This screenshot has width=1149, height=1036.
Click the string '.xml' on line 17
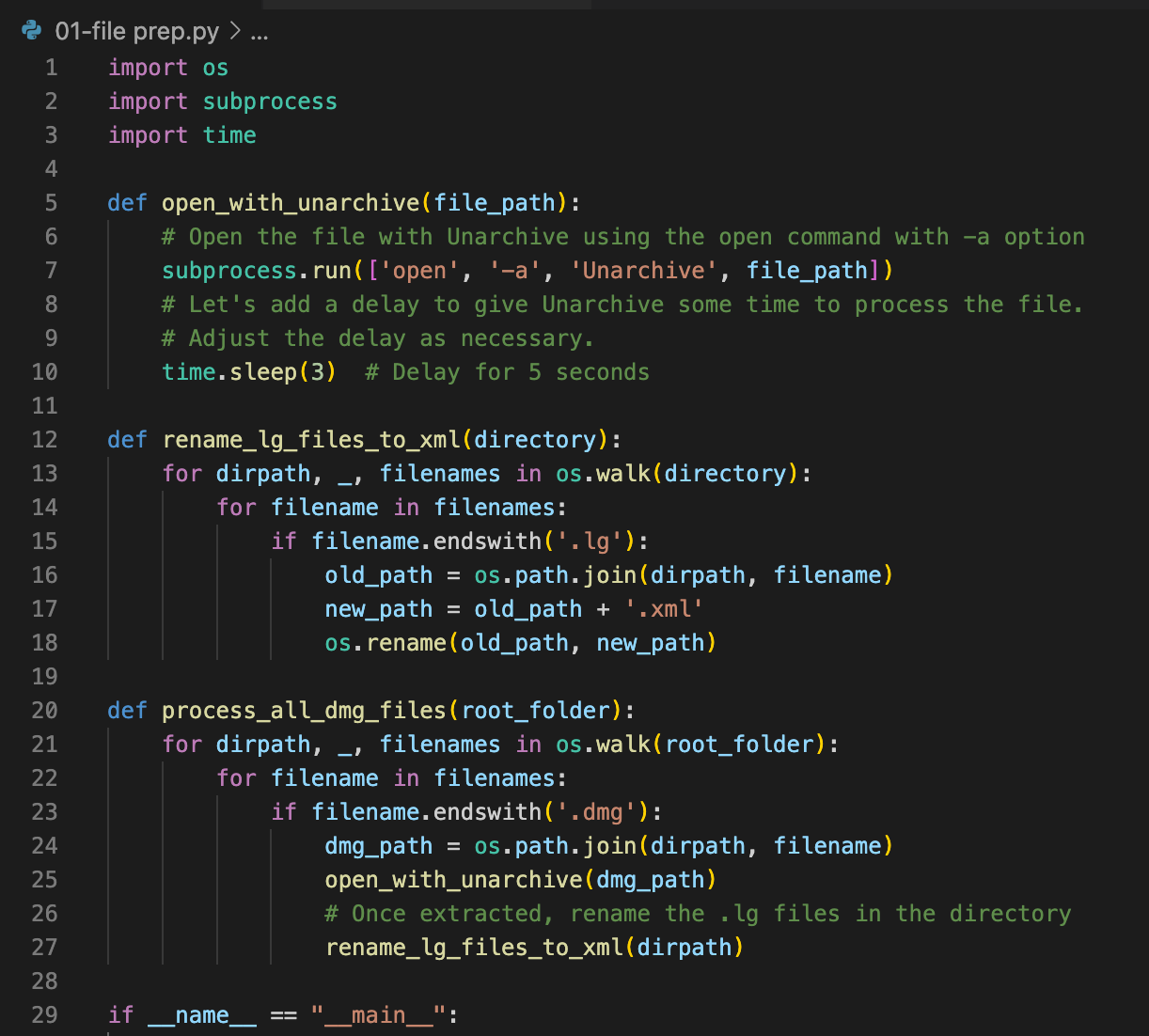coord(664,609)
